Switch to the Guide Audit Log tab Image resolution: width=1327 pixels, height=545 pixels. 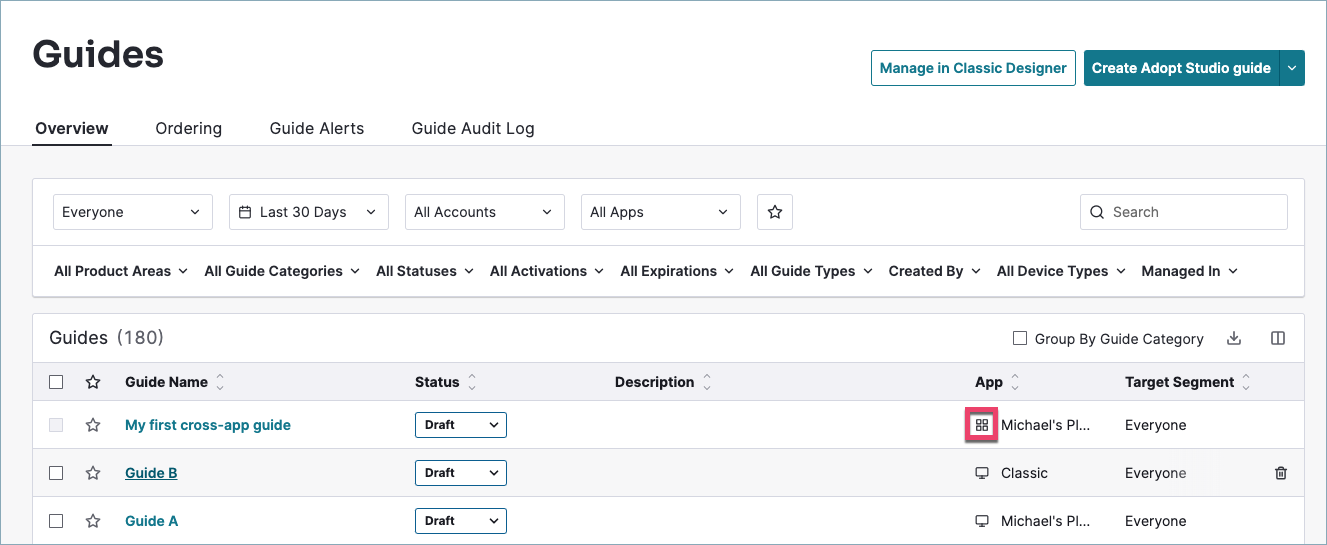coord(473,128)
